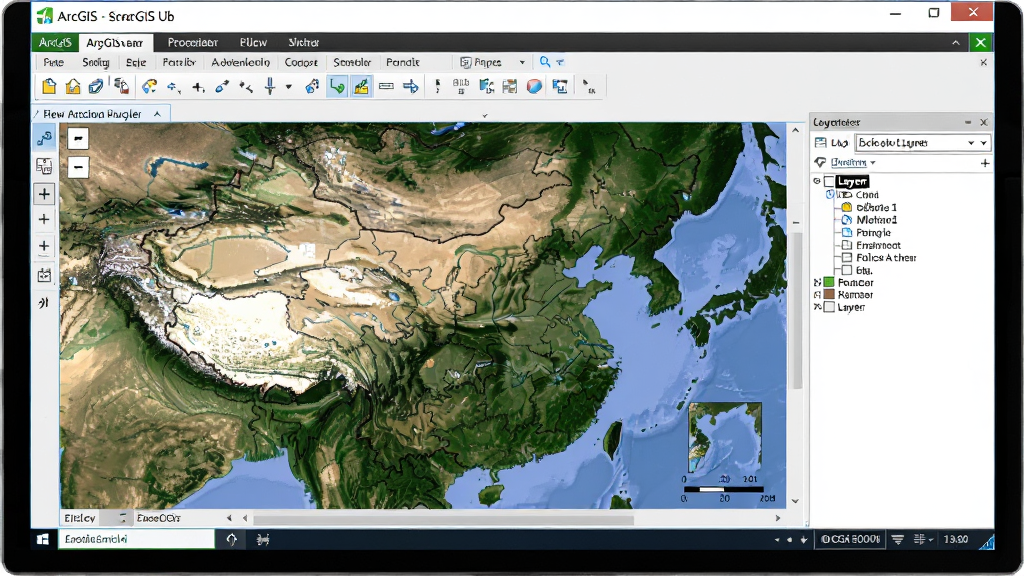Click the blue route icon in left sidebar
1024x576 pixels.
(44, 138)
